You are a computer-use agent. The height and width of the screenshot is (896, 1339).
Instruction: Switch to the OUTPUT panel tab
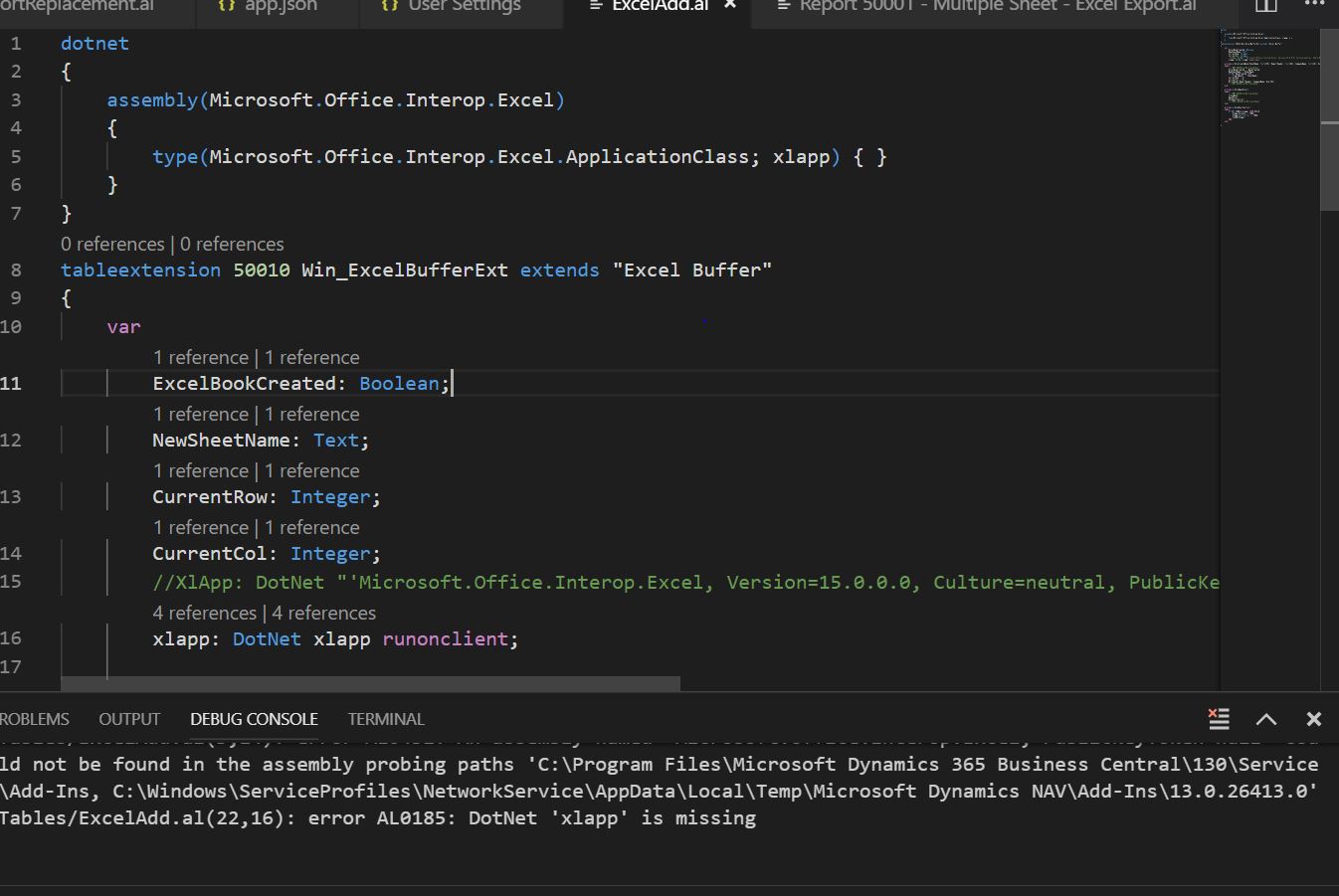[x=128, y=718]
